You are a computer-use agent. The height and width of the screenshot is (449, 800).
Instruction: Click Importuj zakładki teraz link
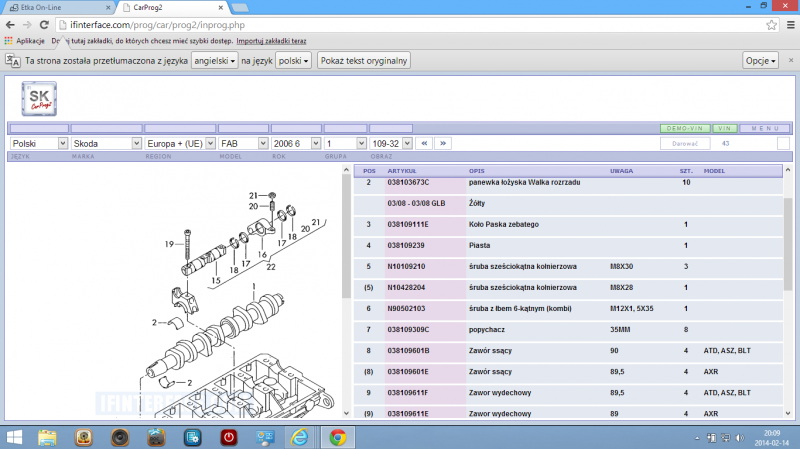(271, 41)
